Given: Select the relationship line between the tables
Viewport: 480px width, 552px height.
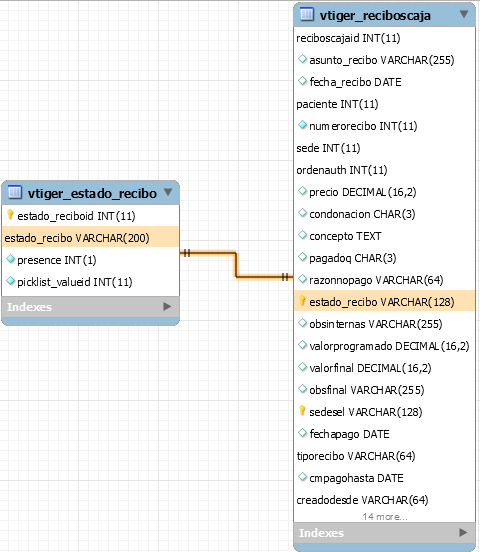Looking at the screenshot, I should click(236, 265).
